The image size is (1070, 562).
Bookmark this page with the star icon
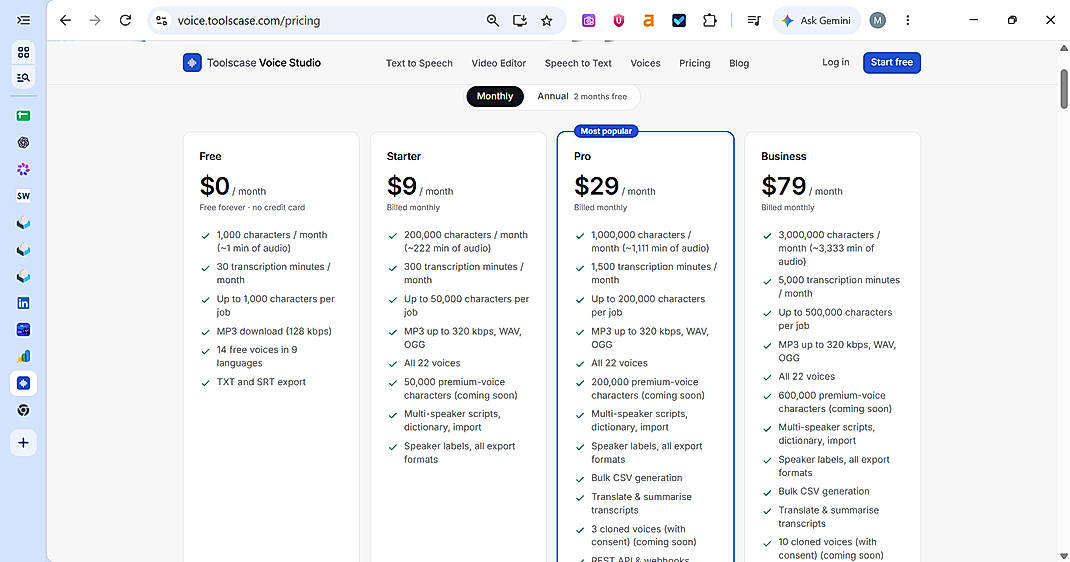click(547, 20)
